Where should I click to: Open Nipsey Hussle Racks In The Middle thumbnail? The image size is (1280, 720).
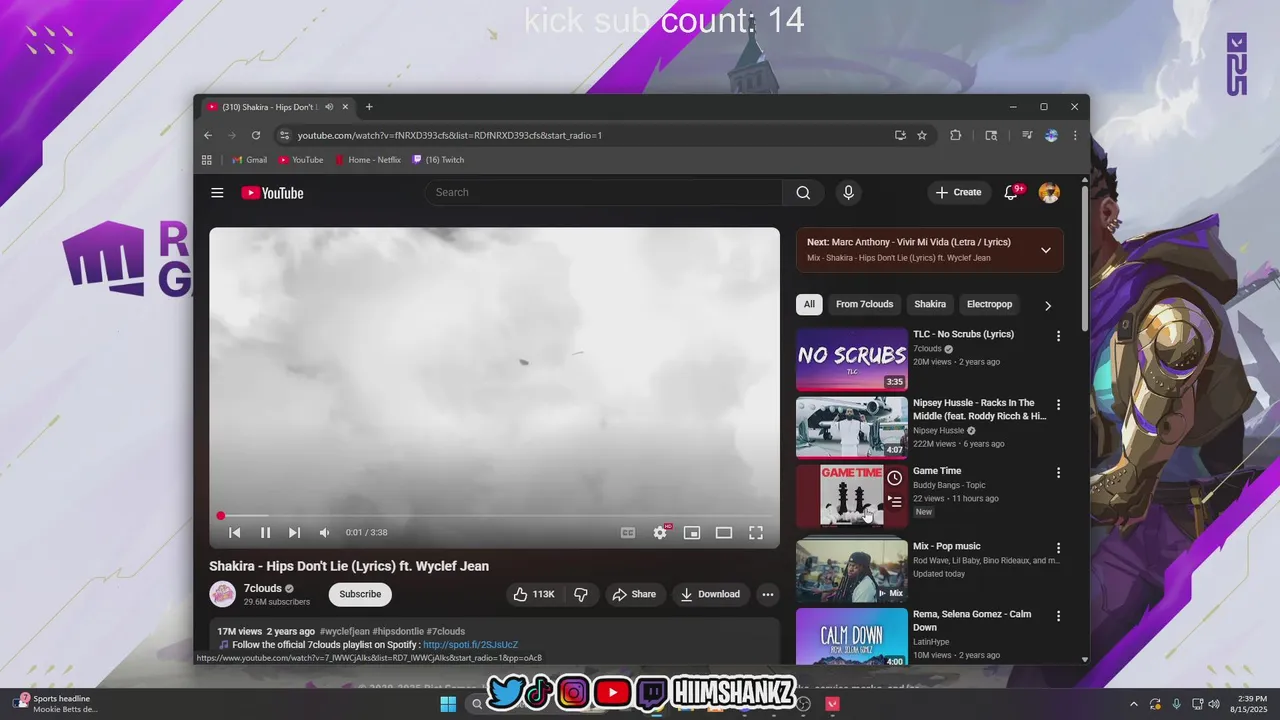point(851,428)
